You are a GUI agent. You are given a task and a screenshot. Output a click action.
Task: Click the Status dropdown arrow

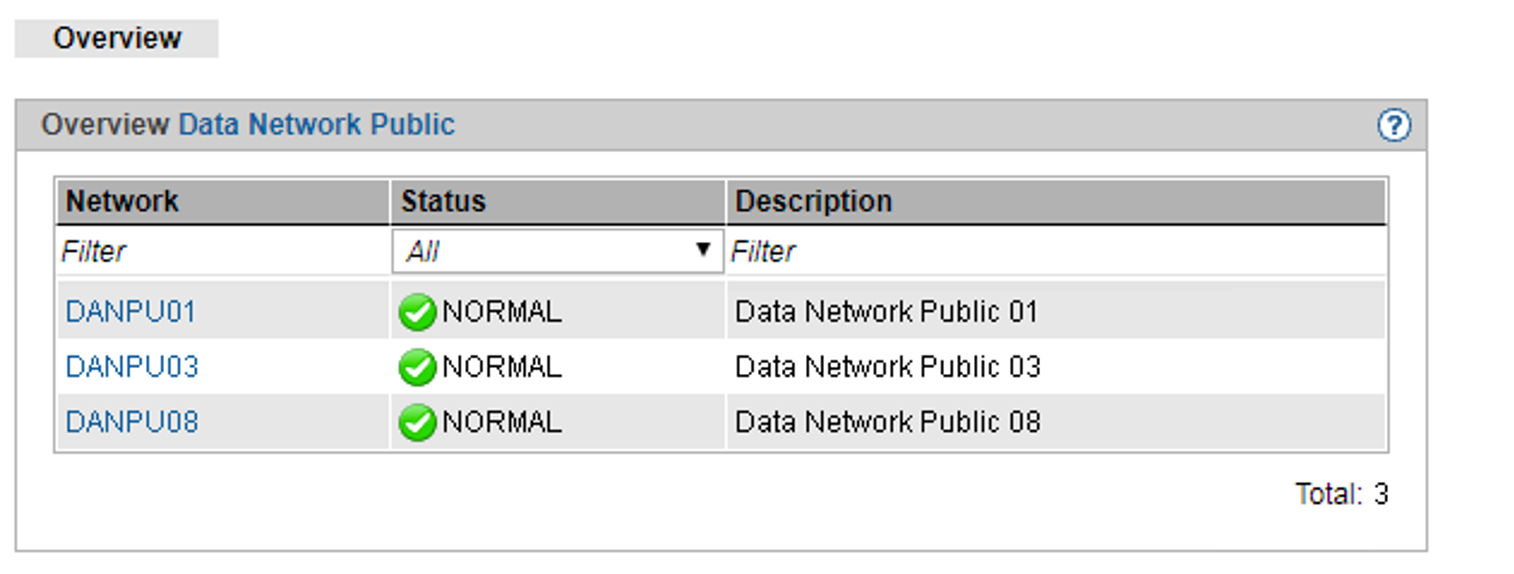704,250
